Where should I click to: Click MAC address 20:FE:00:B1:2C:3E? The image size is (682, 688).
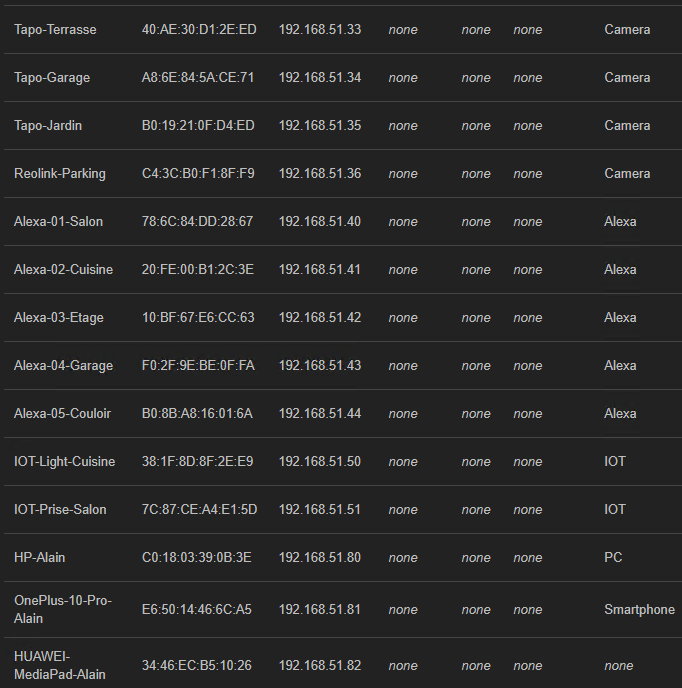pyautogui.click(x=197, y=269)
